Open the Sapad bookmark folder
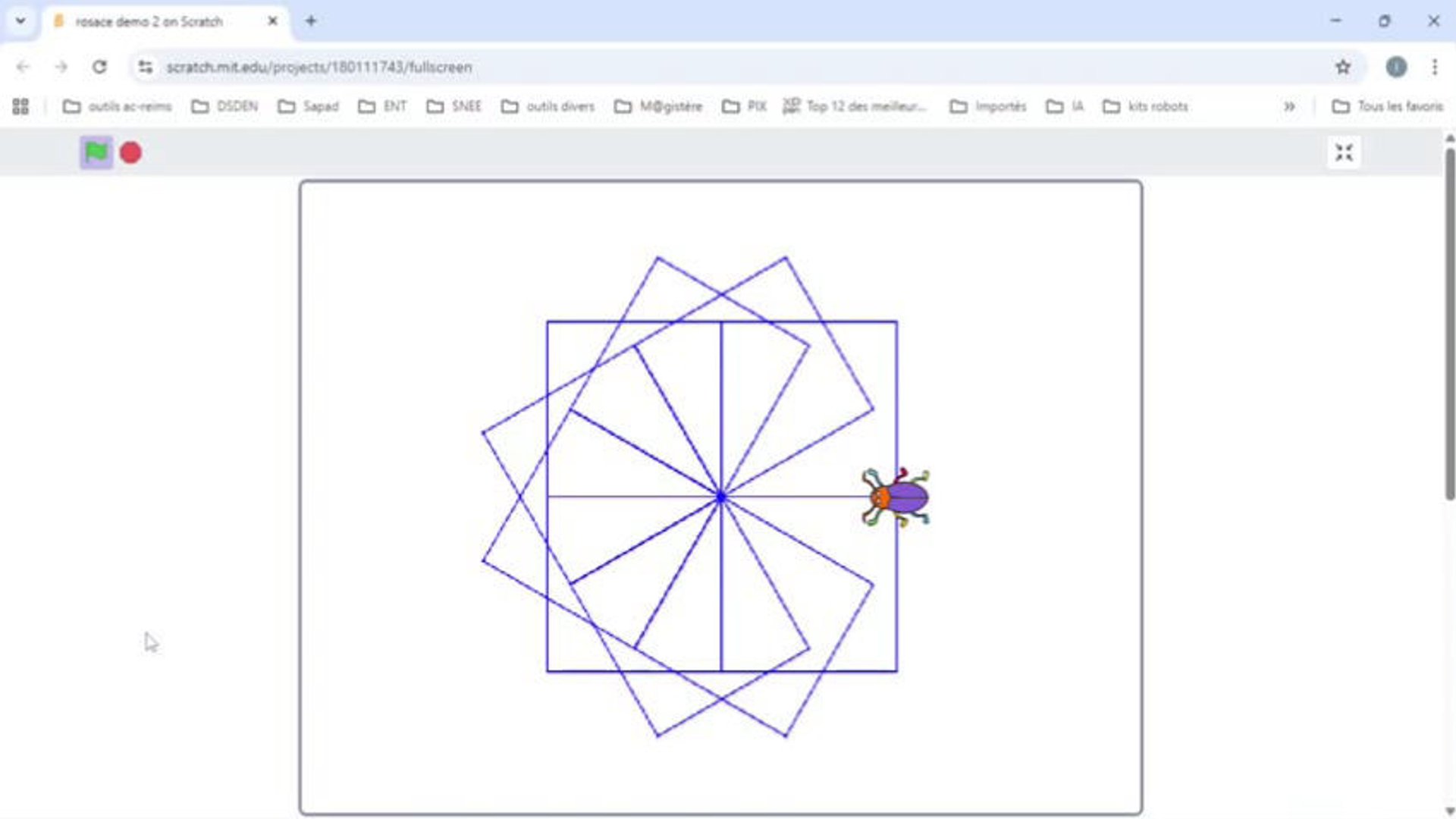This screenshot has height=819, width=1456. tap(308, 106)
